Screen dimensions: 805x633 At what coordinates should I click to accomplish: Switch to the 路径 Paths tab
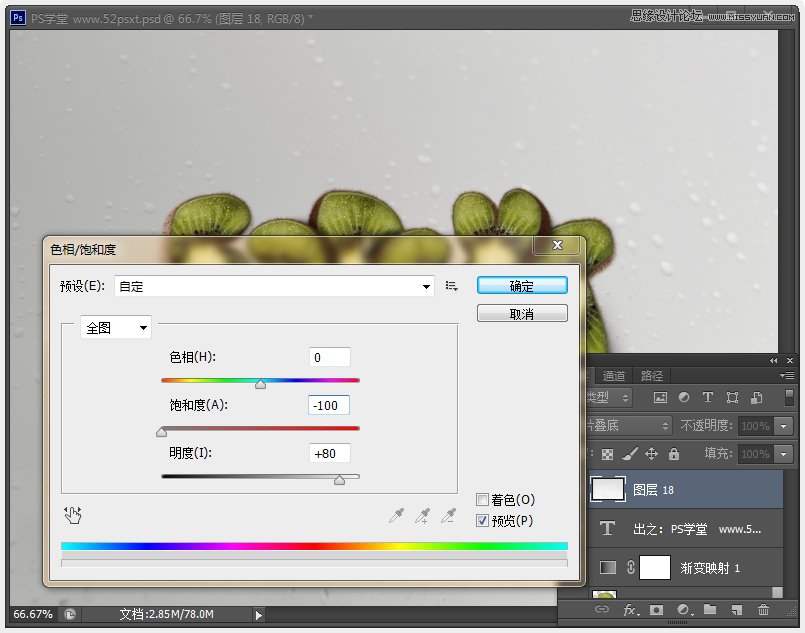click(x=651, y=375)
